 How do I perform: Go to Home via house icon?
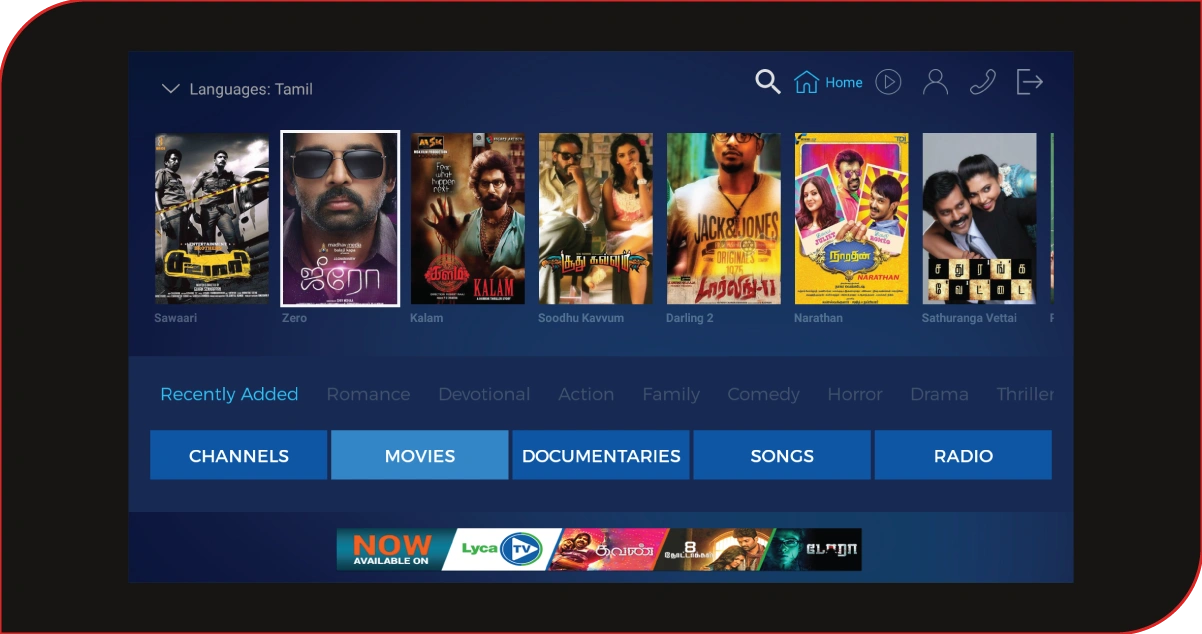tap(806, 82)
